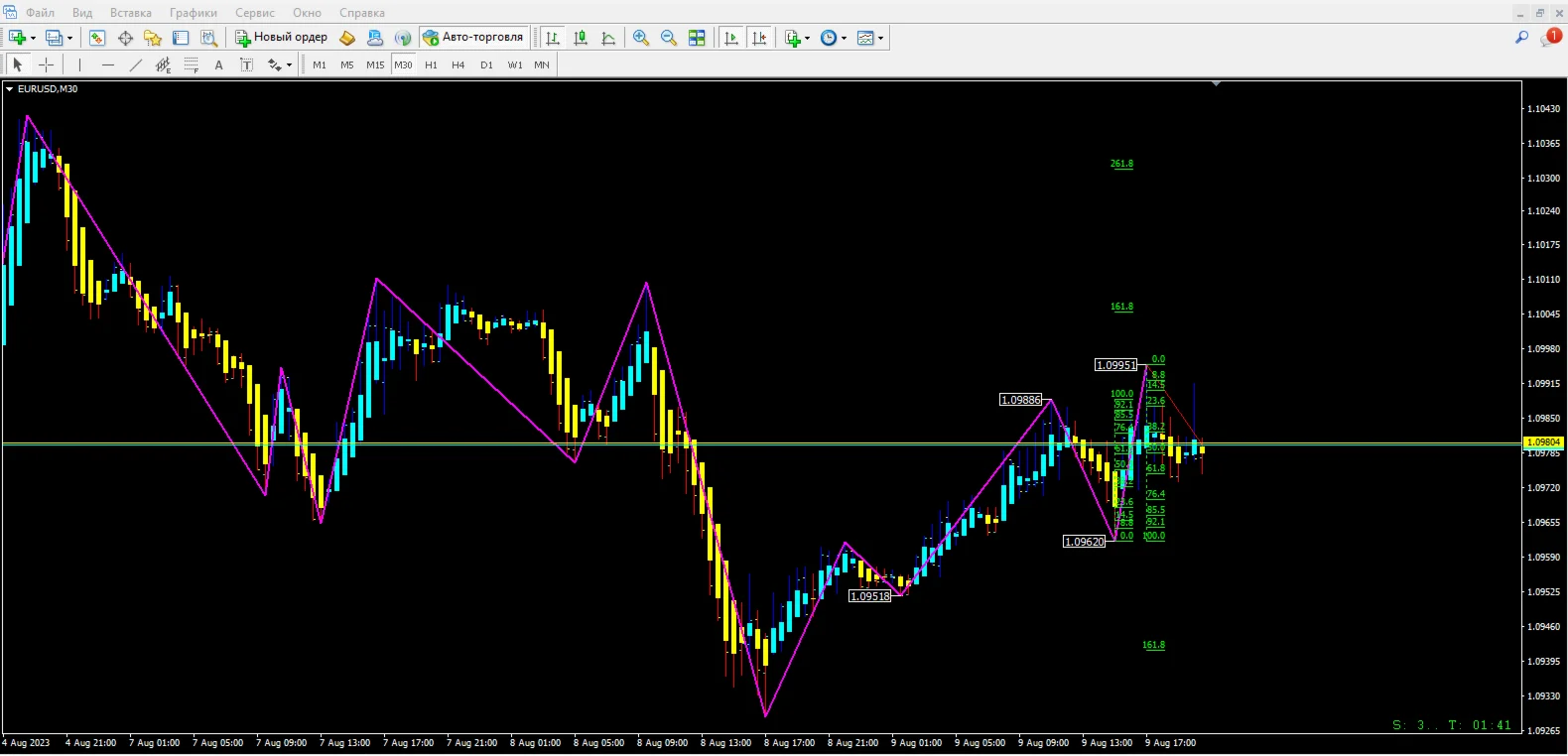Switch timeframe to H1
Image resolution: width=1568 pixels, height=756 pixels.
click(x=431, y=64)
